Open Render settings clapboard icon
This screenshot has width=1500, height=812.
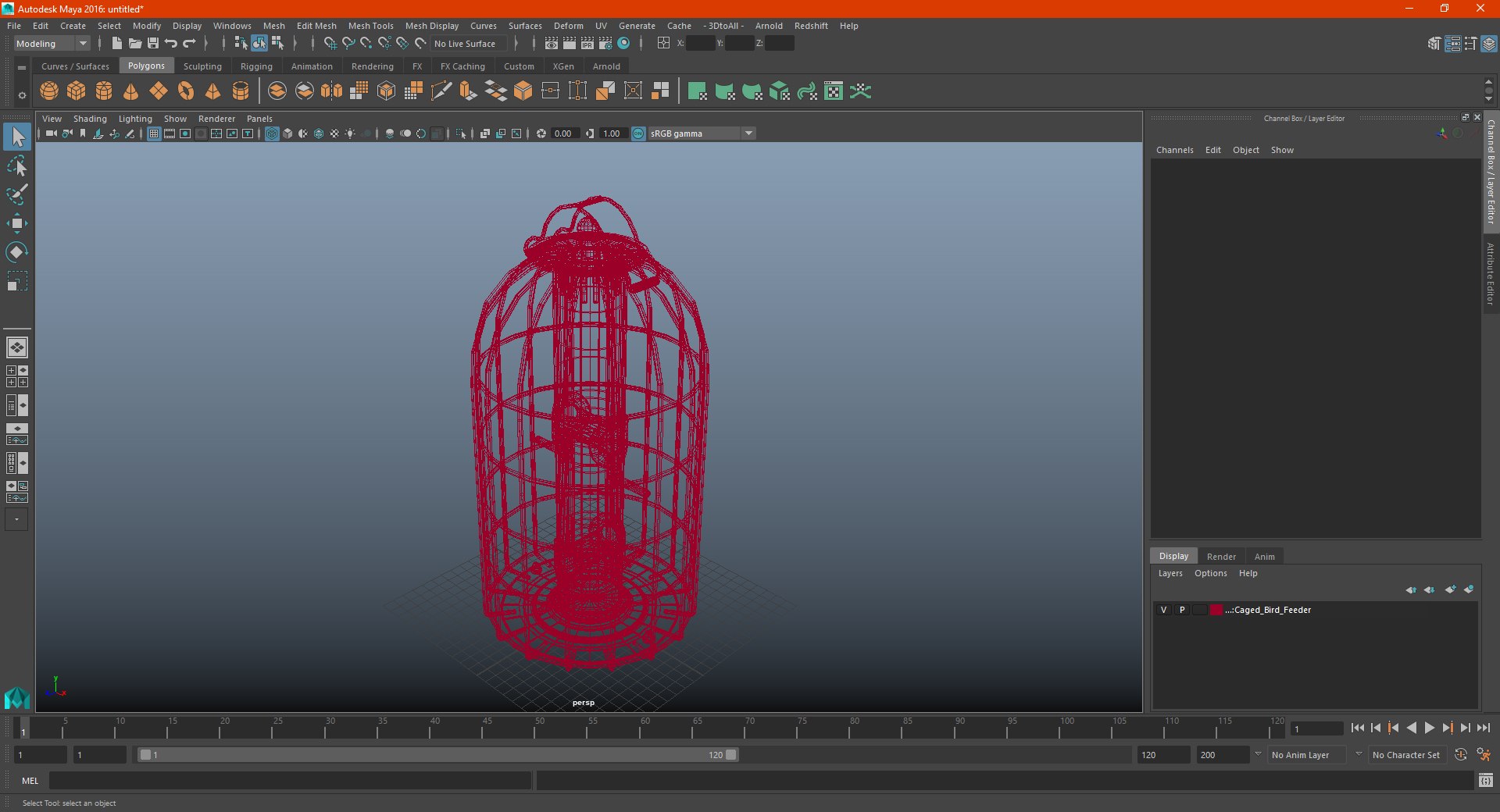(x=605, y=44)
